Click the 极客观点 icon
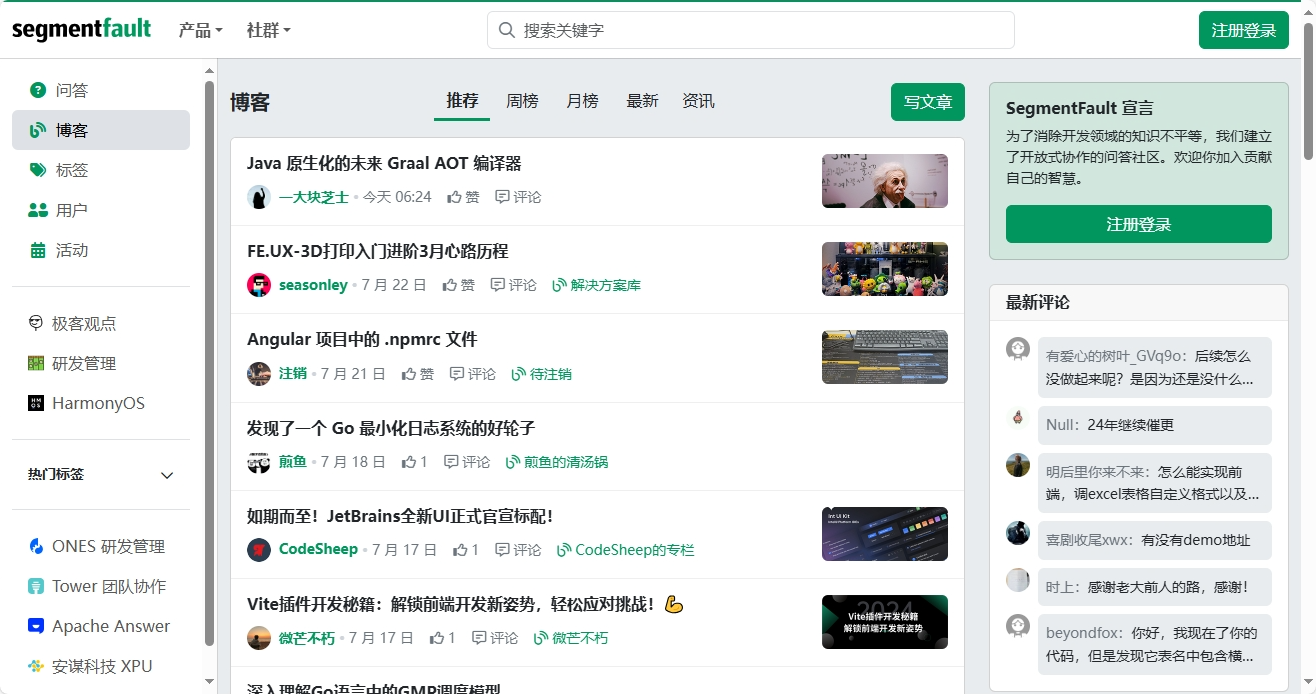The width and height of the screenshot is (1316, 694). (36, 323)
